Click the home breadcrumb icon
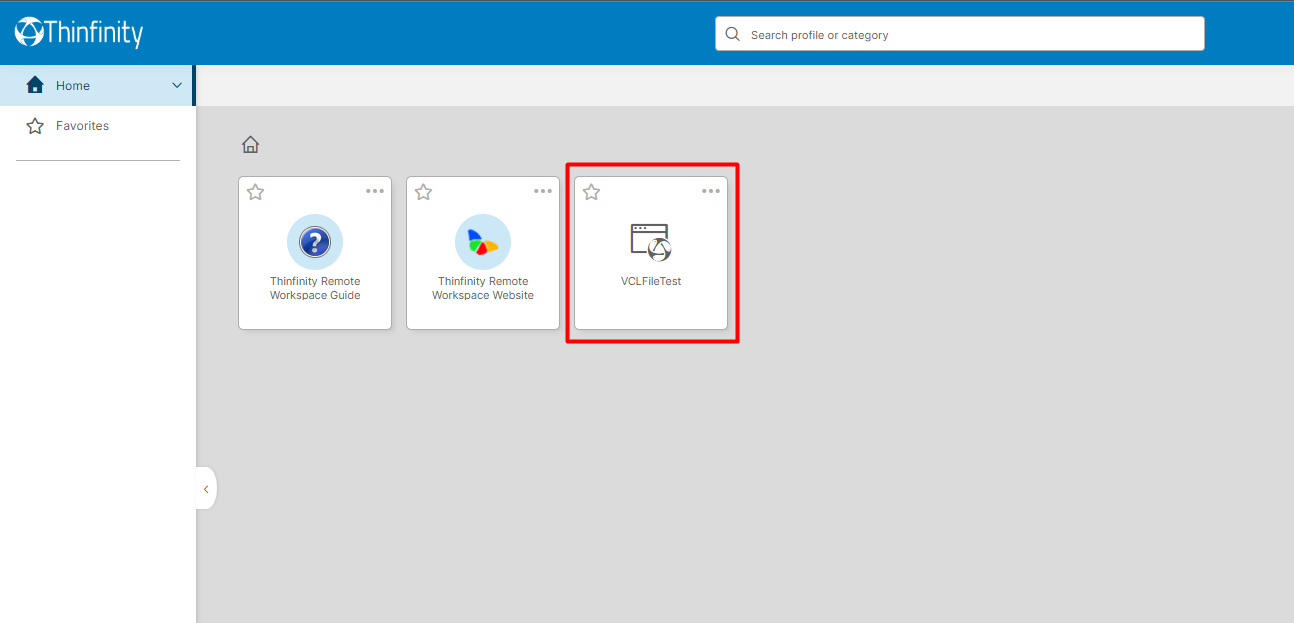 pos(251,145)
